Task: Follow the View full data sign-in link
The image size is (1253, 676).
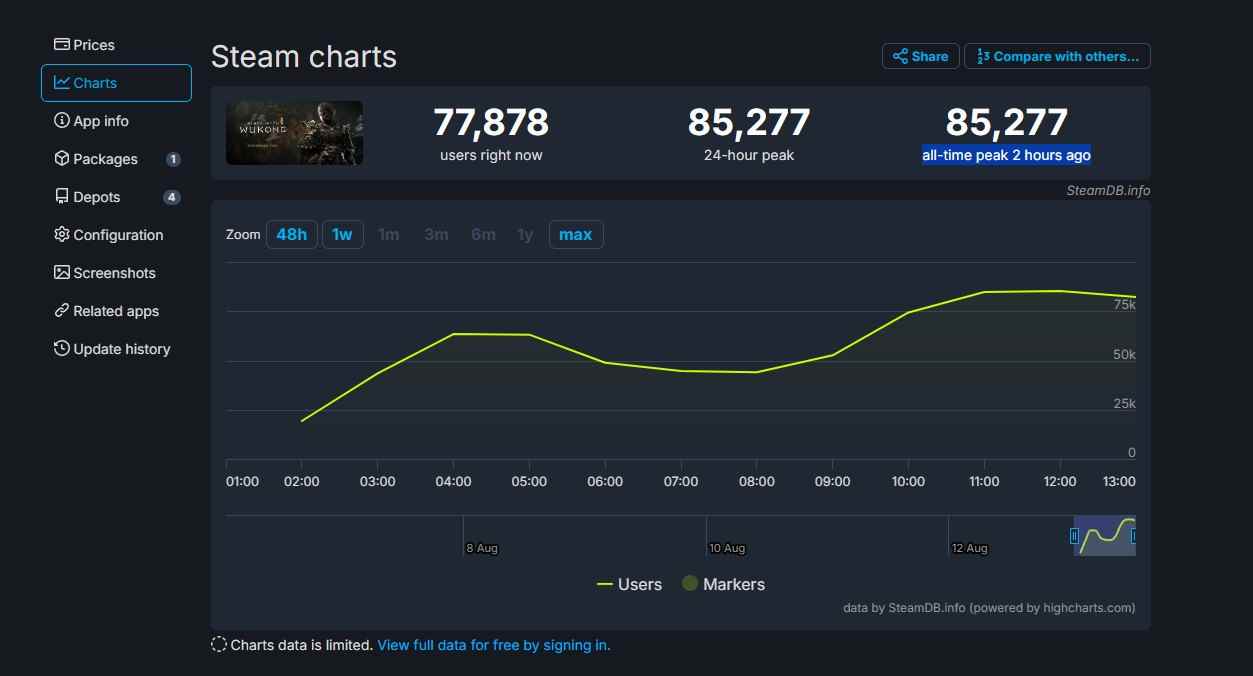Action: coord(493,645)
